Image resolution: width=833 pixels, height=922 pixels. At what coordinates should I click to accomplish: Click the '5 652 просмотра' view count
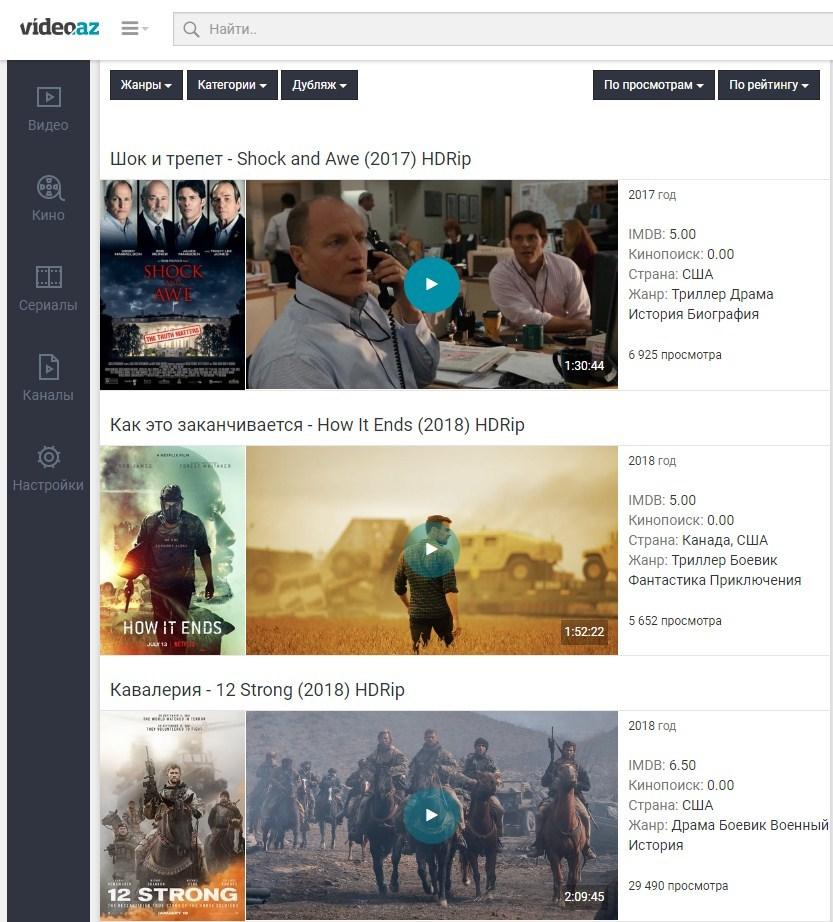[x=675, y=621]
